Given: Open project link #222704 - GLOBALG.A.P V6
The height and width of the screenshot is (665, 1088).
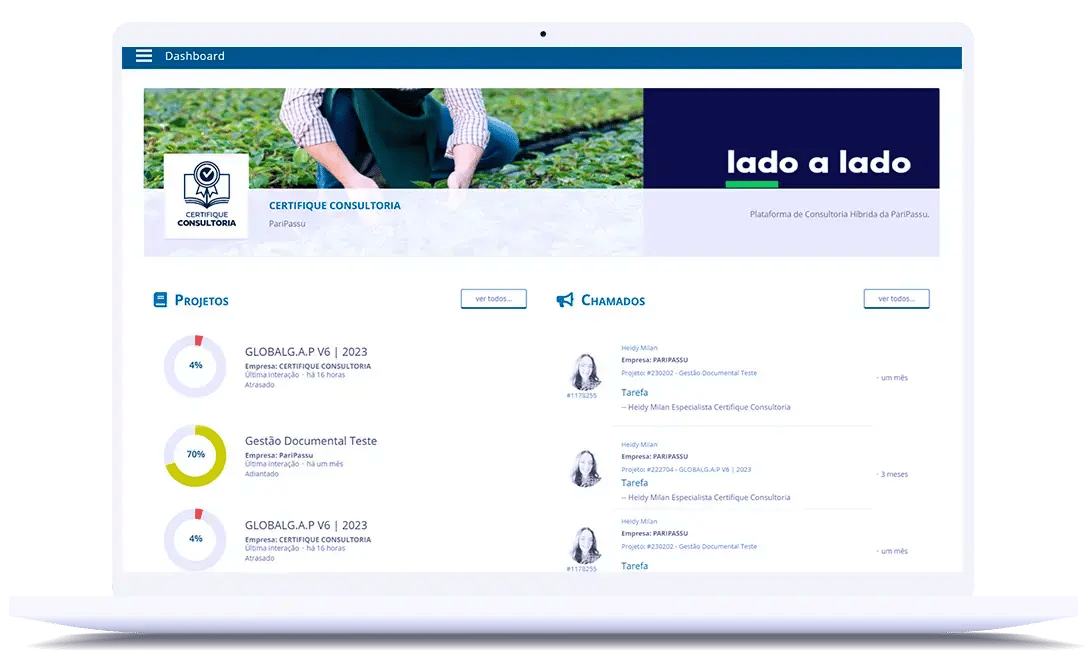Looking at the screenshot, I should pos(685,468).
